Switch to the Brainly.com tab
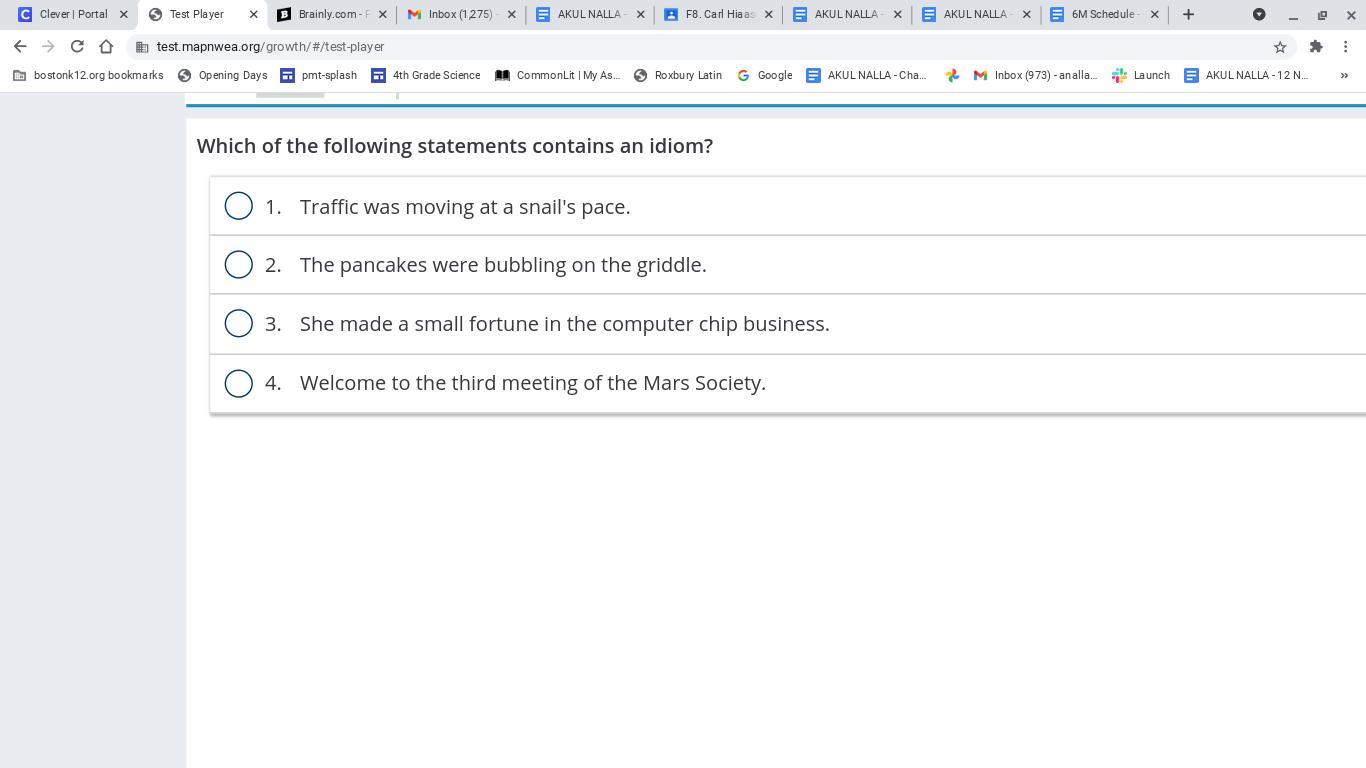The height and width of the screenshot is (768, 1366). pyautogui.click(x=330, y=14)
